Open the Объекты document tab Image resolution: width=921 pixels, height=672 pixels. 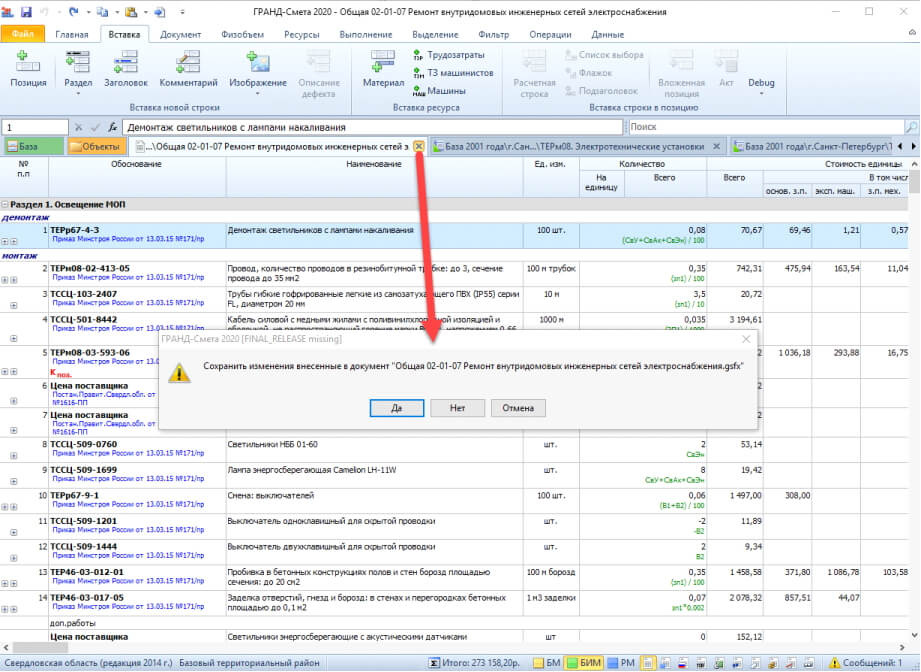point(96,146)
